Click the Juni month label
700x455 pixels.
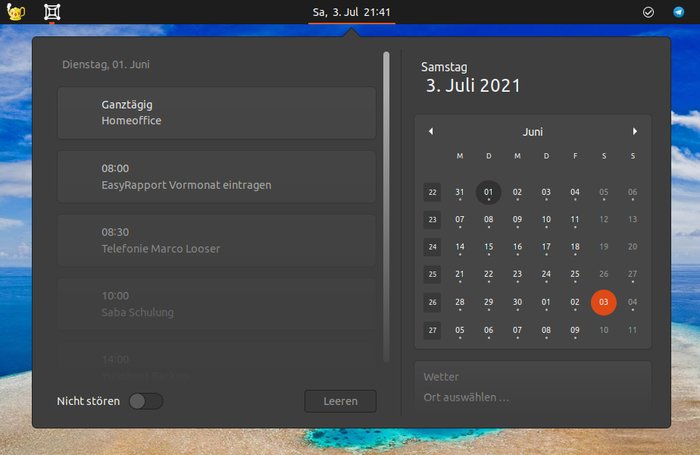tap(533, 132)
